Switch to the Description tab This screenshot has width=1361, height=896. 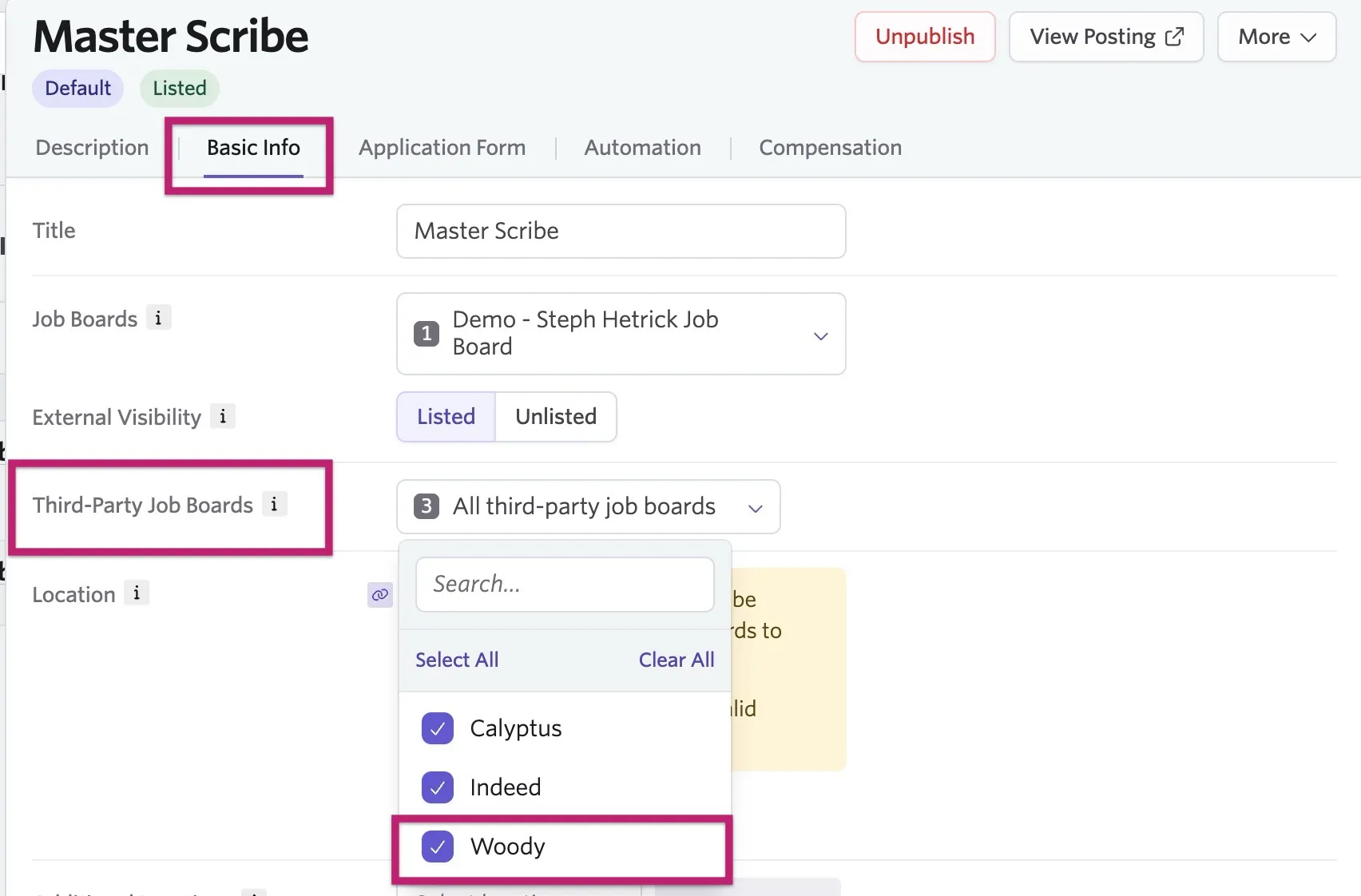click(92, 148)
